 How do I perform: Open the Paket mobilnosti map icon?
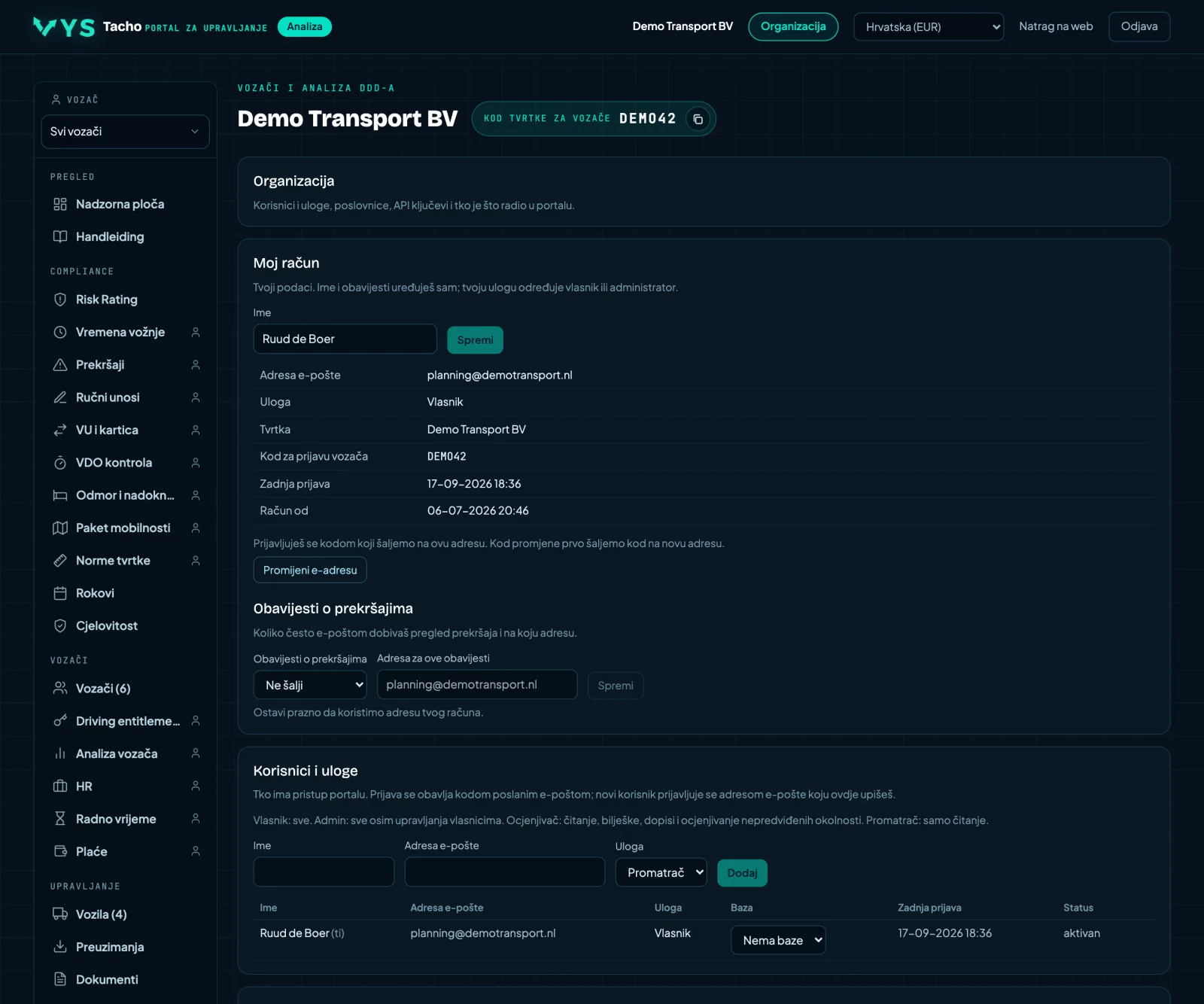click(60, 528)
